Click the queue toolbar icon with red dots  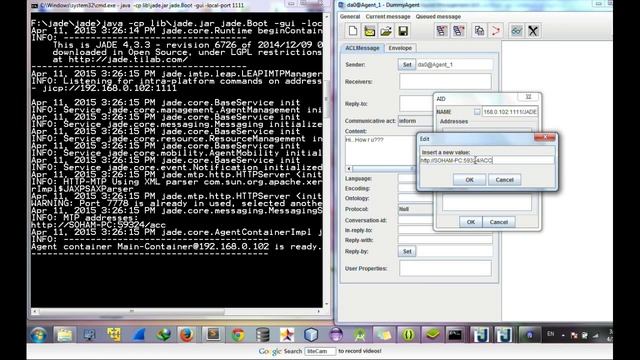click(458, 31)
